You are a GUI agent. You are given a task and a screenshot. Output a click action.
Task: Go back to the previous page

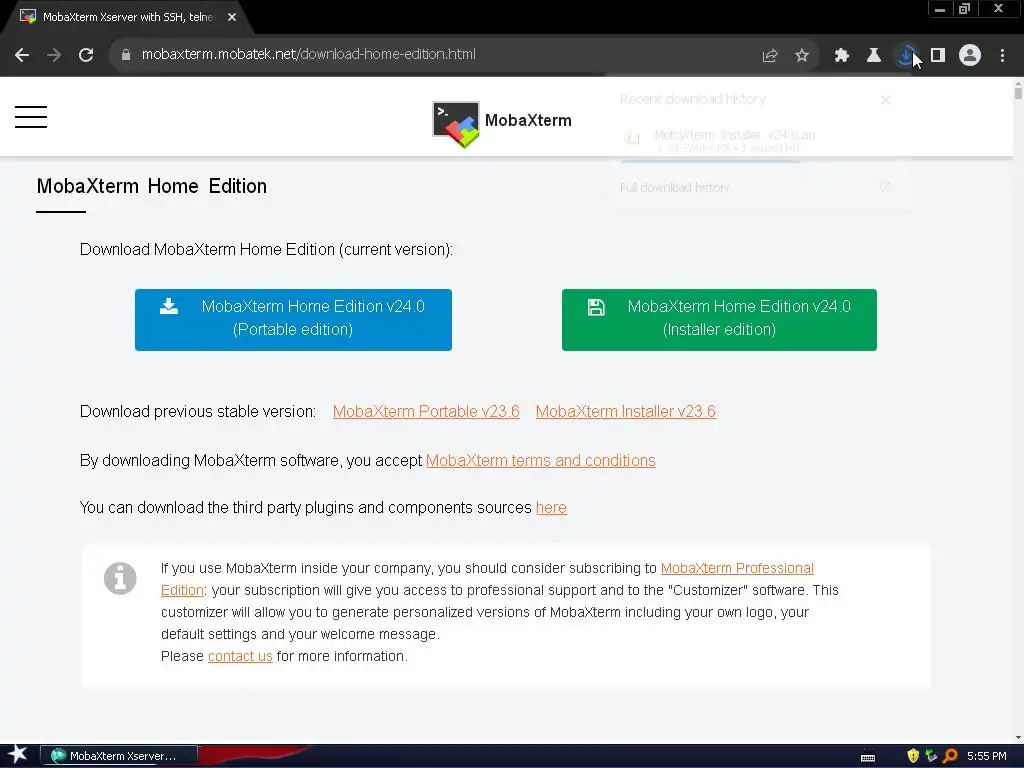coord(22,55)
